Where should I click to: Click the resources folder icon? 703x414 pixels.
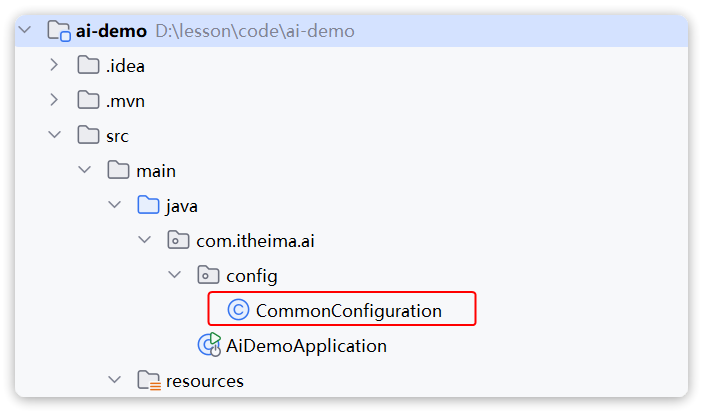[x=149, y=380]
